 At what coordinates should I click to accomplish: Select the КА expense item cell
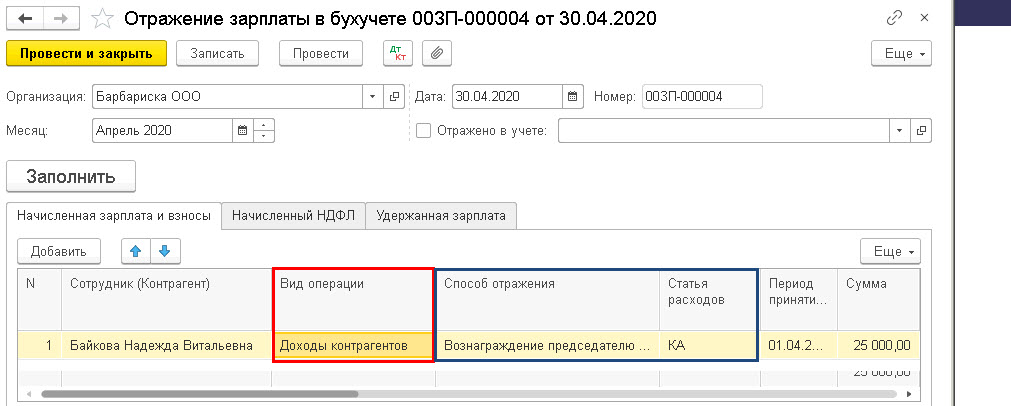coord(708,346)
